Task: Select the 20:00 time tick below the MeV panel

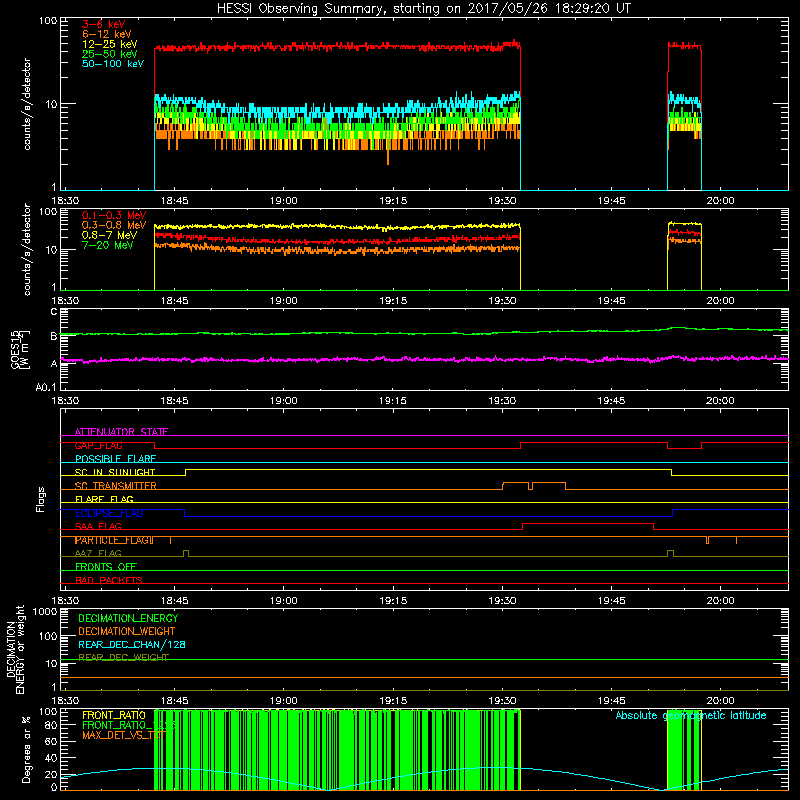Action: coord(720,301)
